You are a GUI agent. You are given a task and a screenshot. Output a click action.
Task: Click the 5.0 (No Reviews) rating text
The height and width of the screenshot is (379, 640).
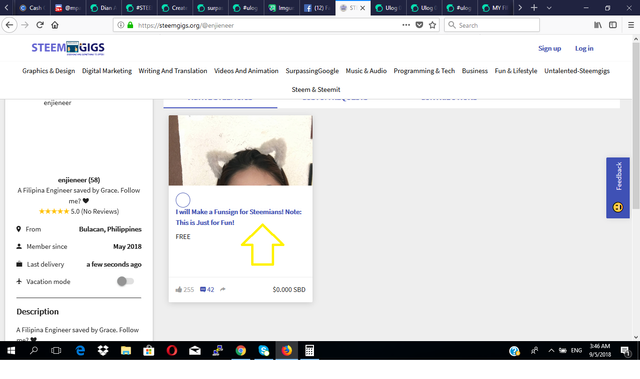pyautogui.click(x=95, y=211)
